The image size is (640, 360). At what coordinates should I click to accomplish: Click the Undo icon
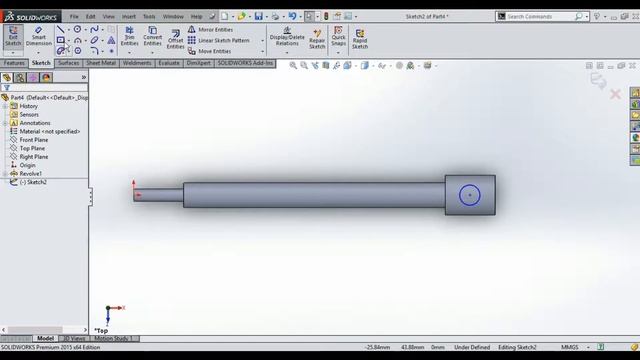292,16
